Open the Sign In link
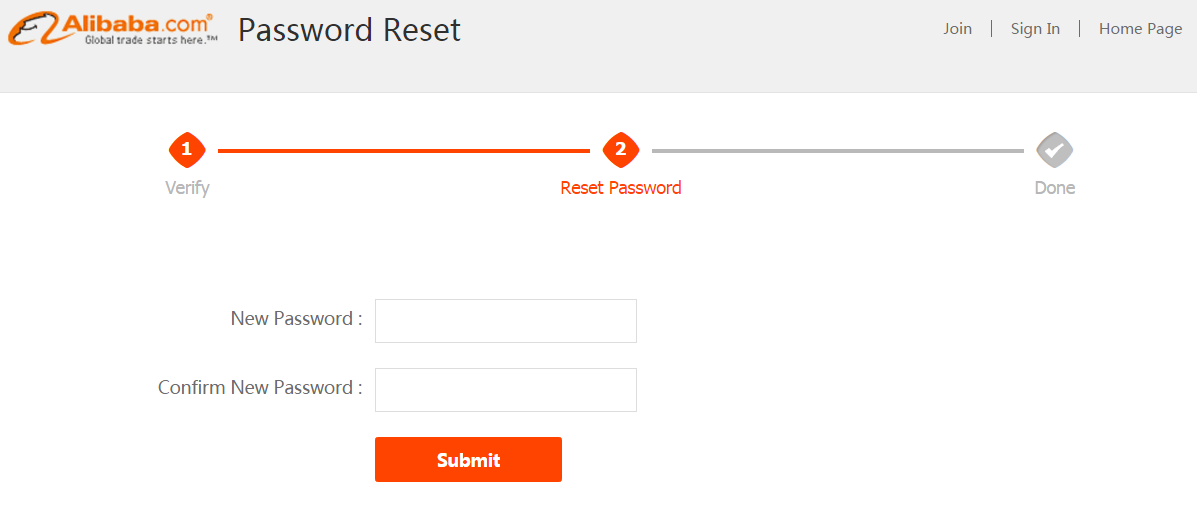The width and height of the screenshot is (1197, 514). tap(1035, 29)
